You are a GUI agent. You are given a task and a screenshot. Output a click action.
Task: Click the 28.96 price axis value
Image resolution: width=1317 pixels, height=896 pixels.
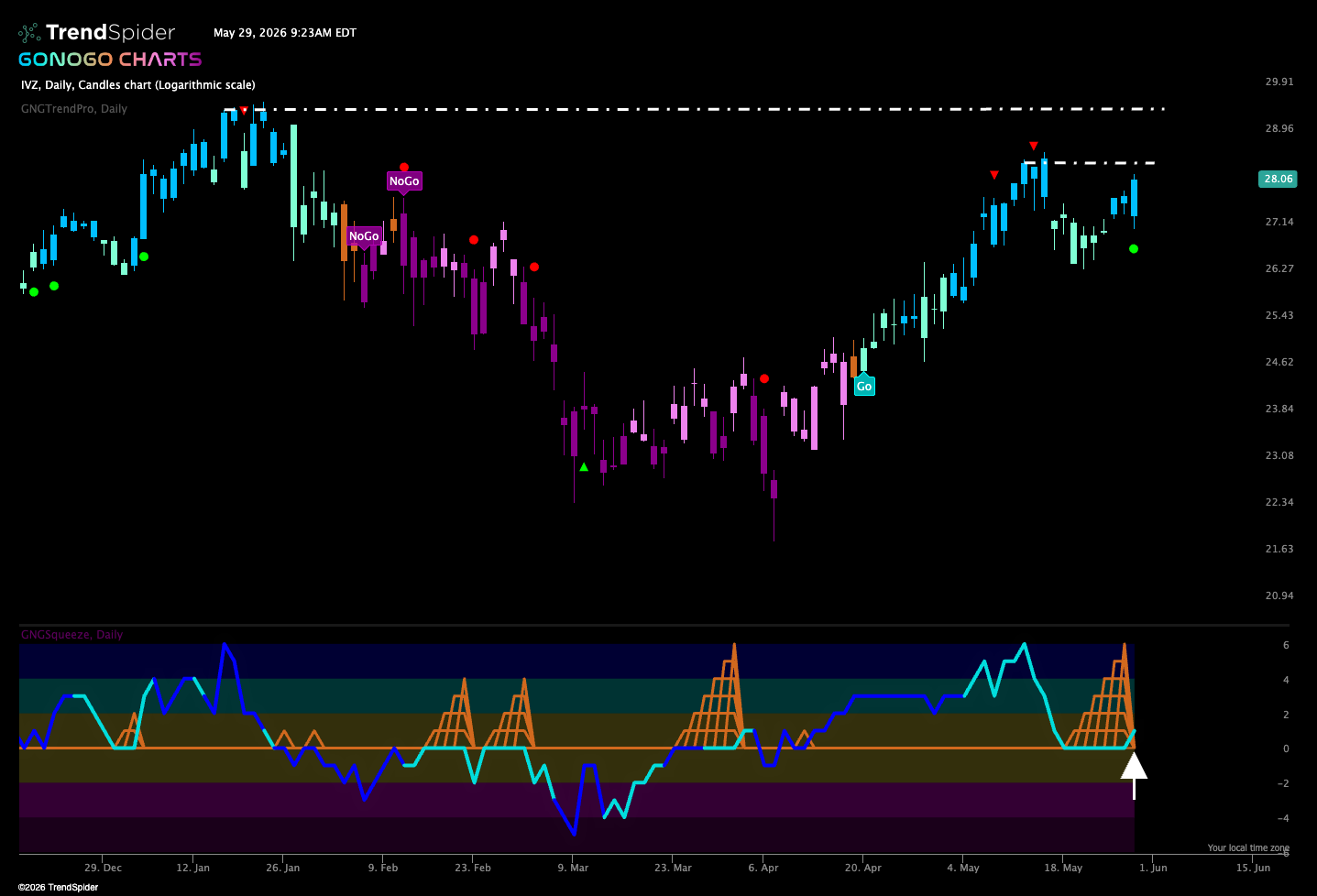click(x=1279, y=128)
